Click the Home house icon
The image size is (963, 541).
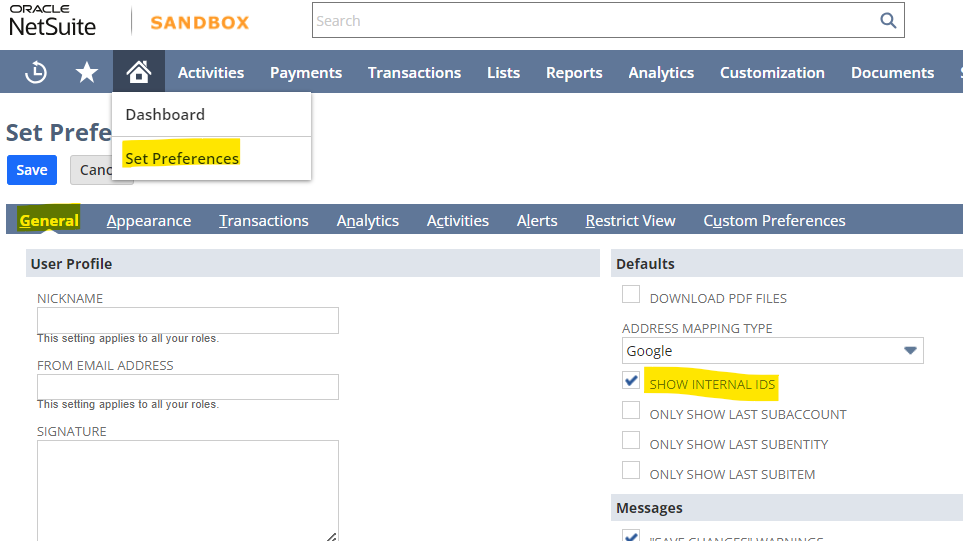(138, 72)
